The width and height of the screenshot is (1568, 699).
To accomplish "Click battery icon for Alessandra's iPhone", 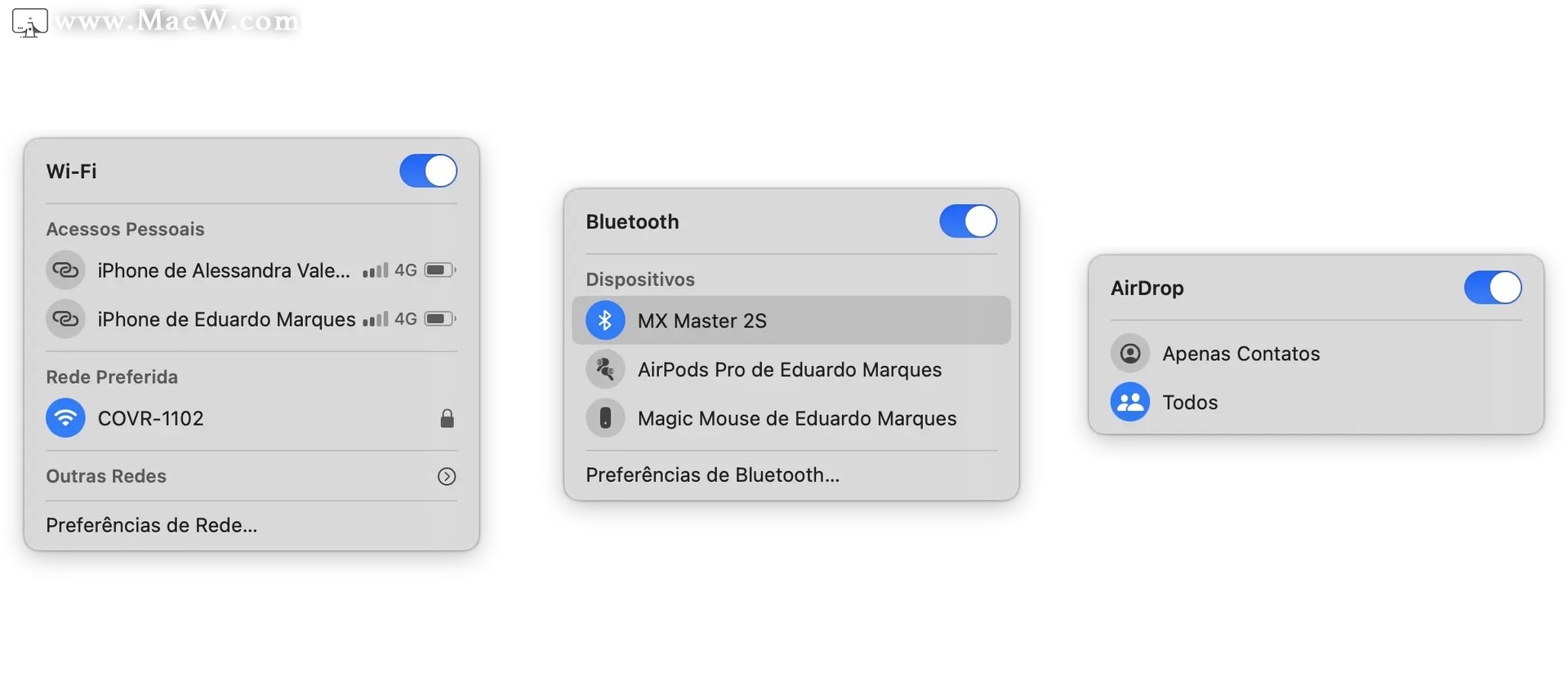I will point(440,269).
